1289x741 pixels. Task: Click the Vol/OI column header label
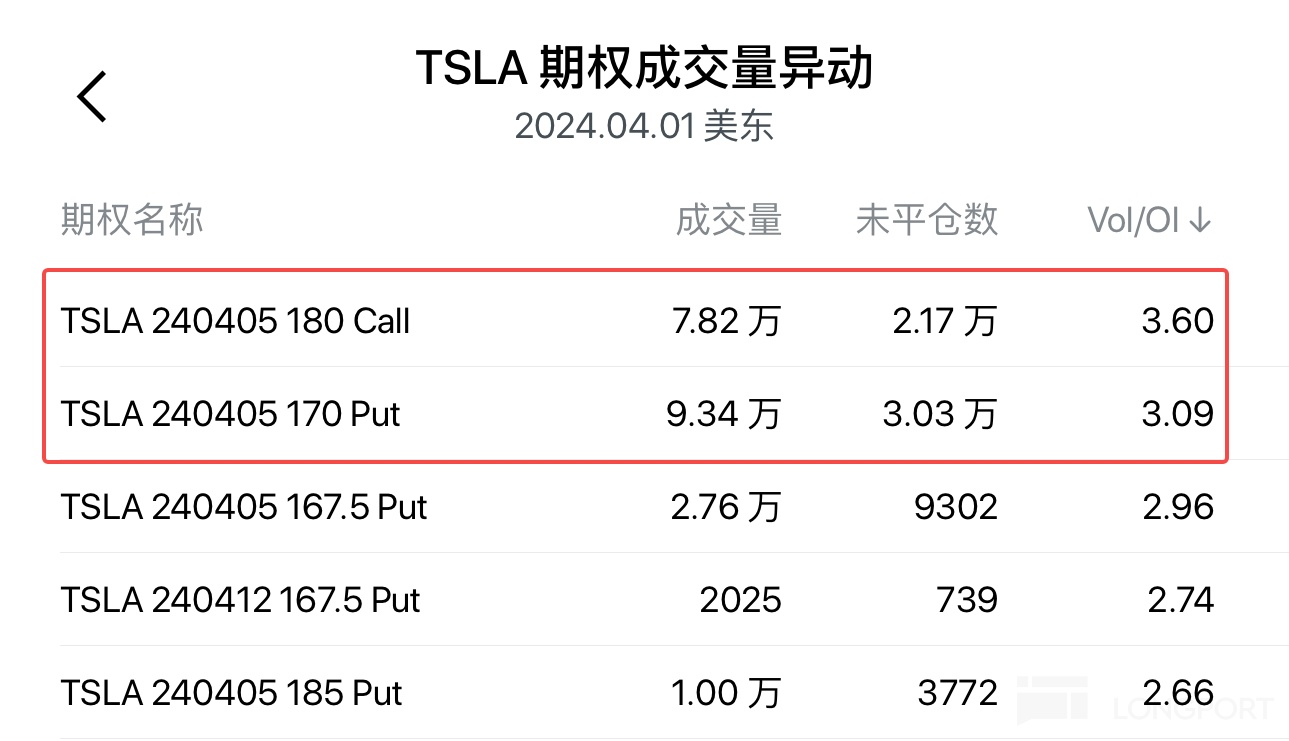click(x=1134, y=220)
